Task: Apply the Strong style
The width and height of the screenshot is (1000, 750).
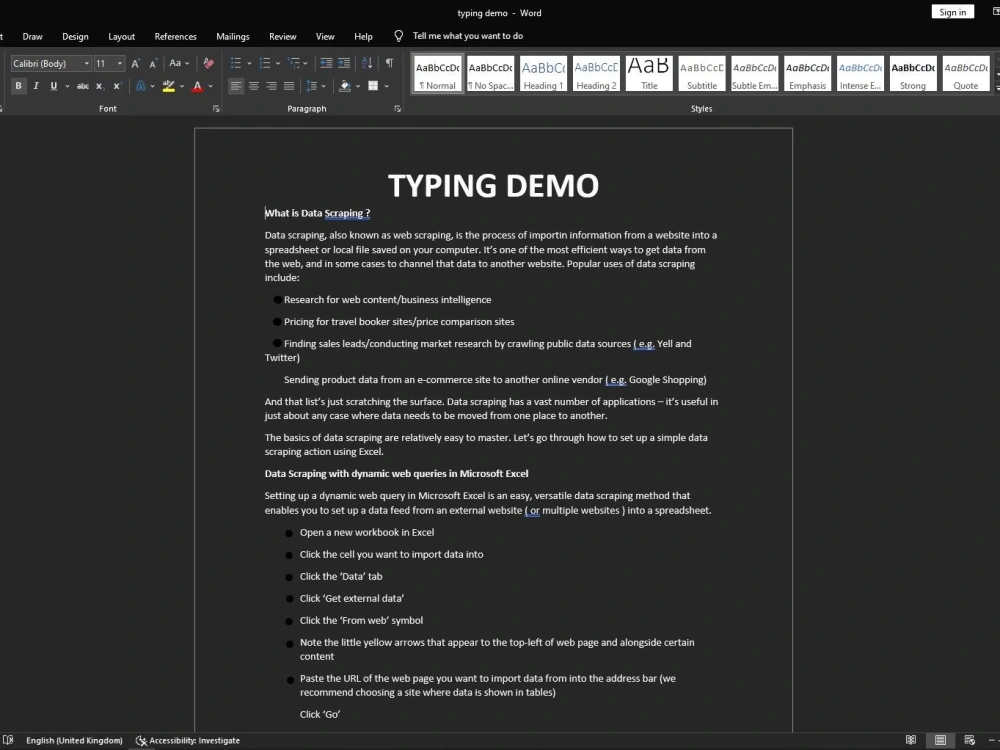Action: (913, 74)
